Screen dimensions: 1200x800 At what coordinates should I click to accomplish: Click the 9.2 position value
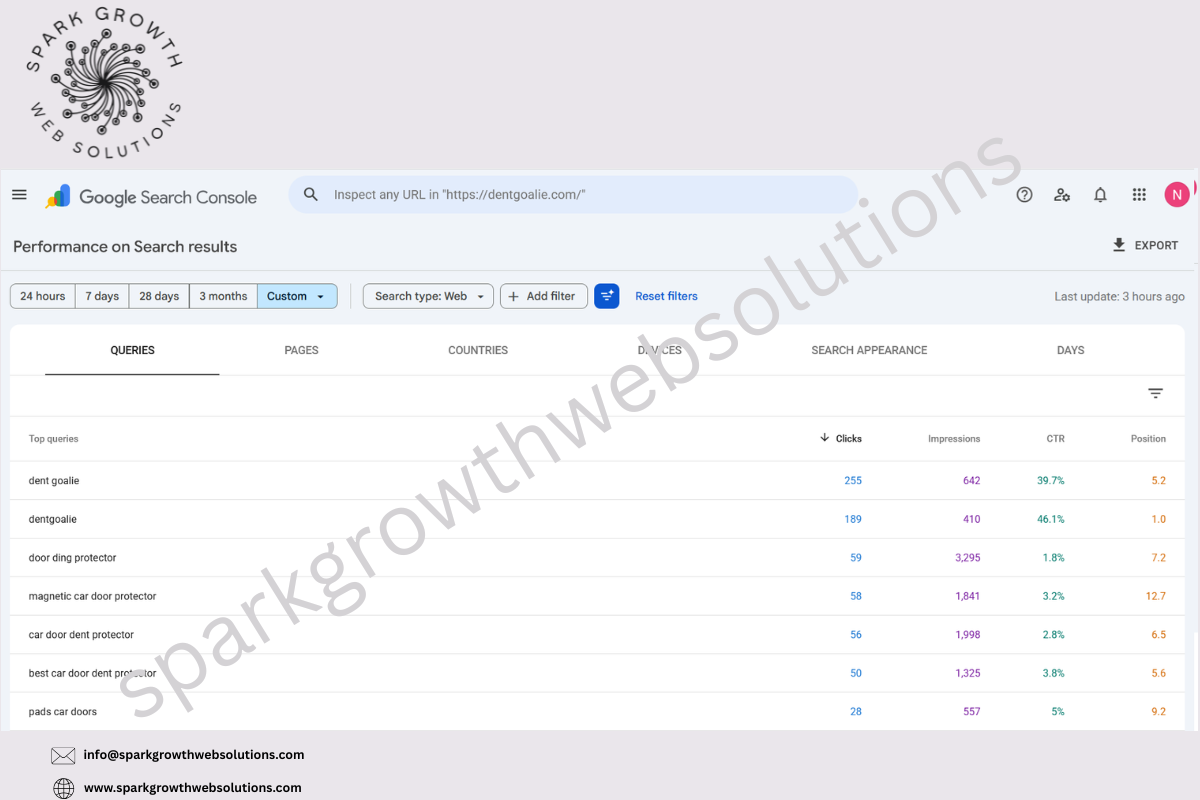tap(1159, 712)
